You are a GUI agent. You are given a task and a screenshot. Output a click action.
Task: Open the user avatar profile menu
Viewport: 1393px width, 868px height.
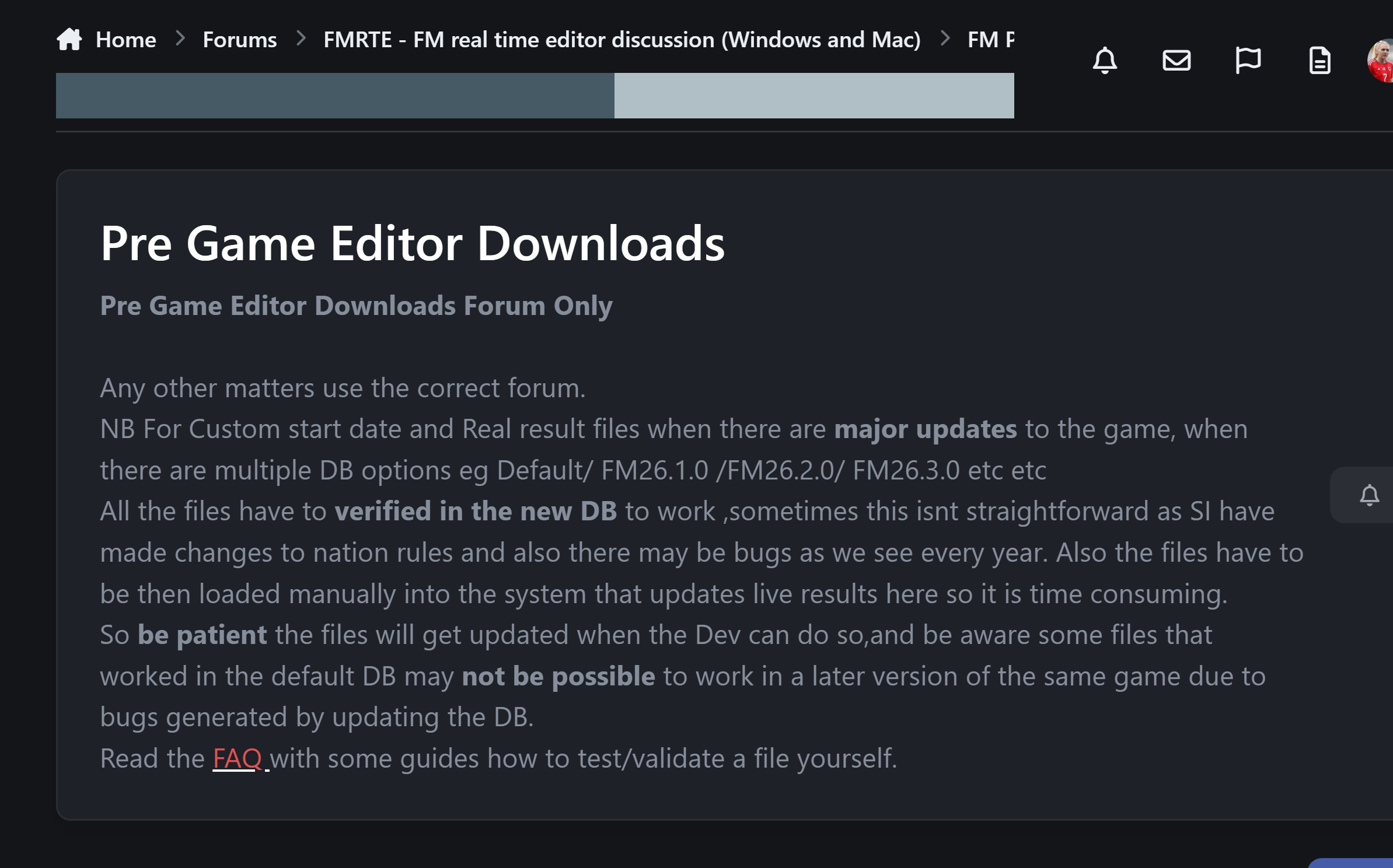[1381, 60]
